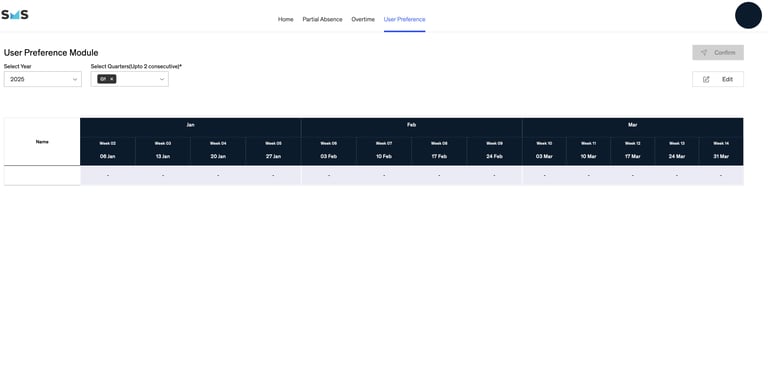
Task: Click the dash cell under 10 Feb
Action: coord(384,176)
